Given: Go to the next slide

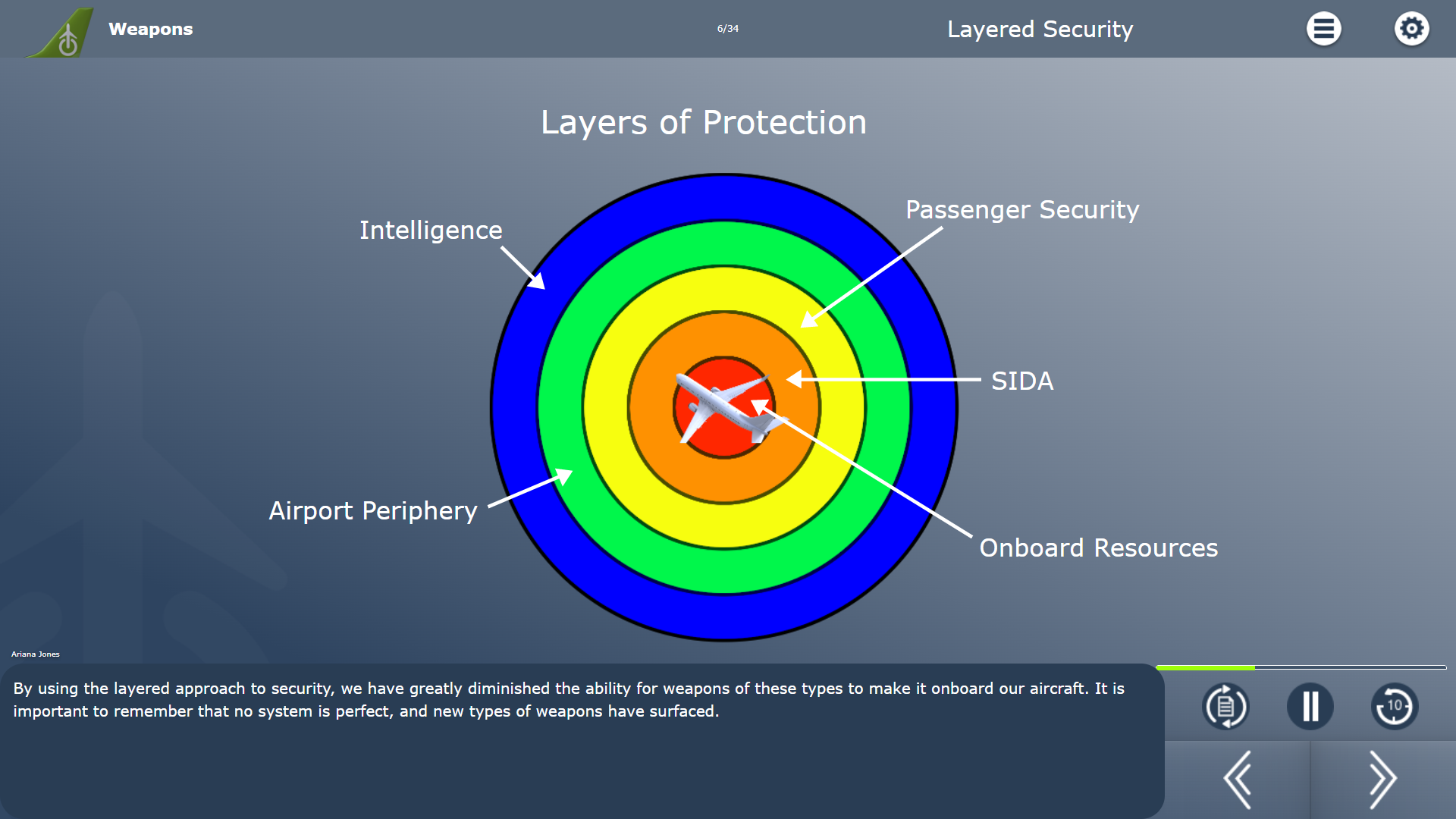Looking at the screenshot, I should click(1382, 780).
